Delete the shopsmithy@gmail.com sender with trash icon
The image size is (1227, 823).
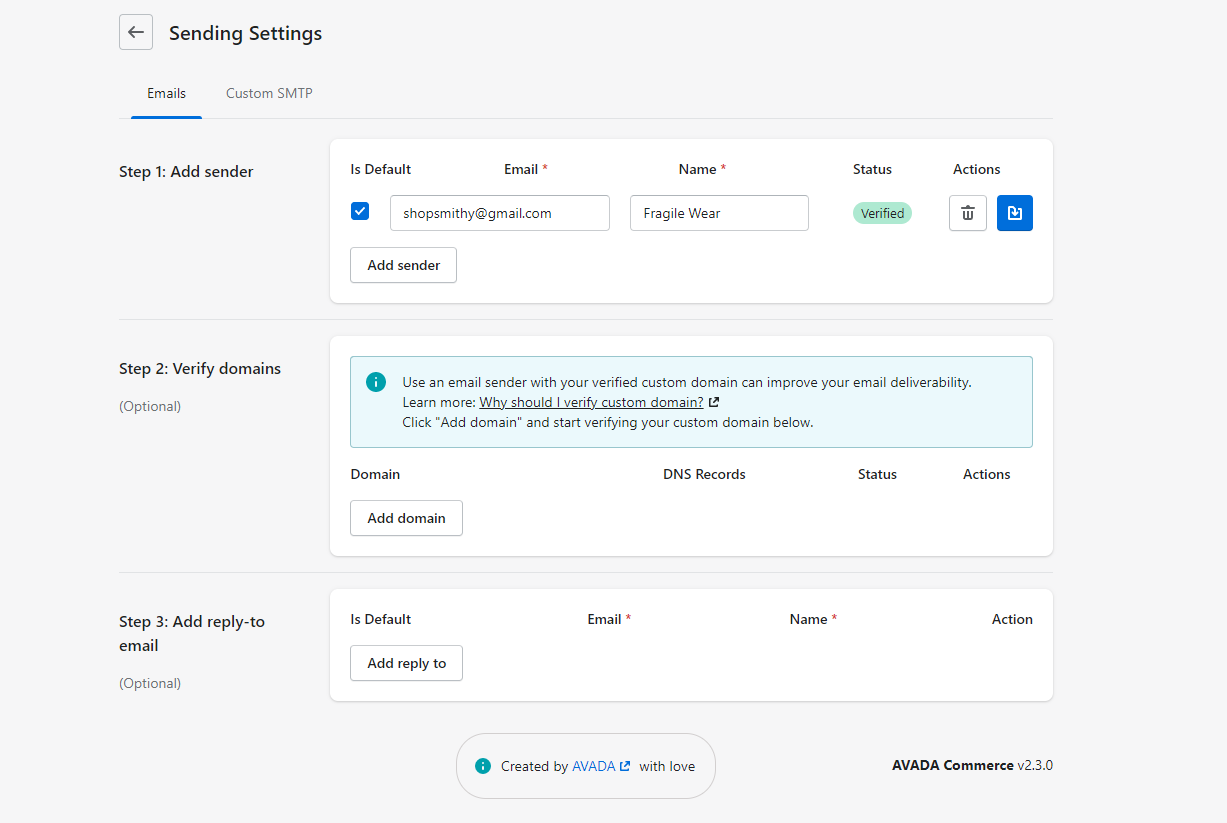[967, 213]
